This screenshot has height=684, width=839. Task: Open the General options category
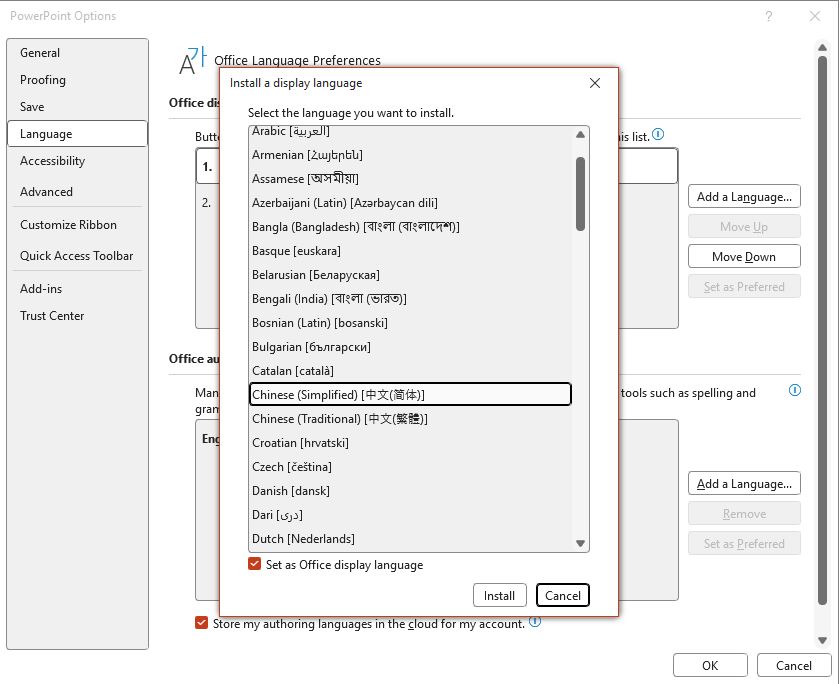77,52
